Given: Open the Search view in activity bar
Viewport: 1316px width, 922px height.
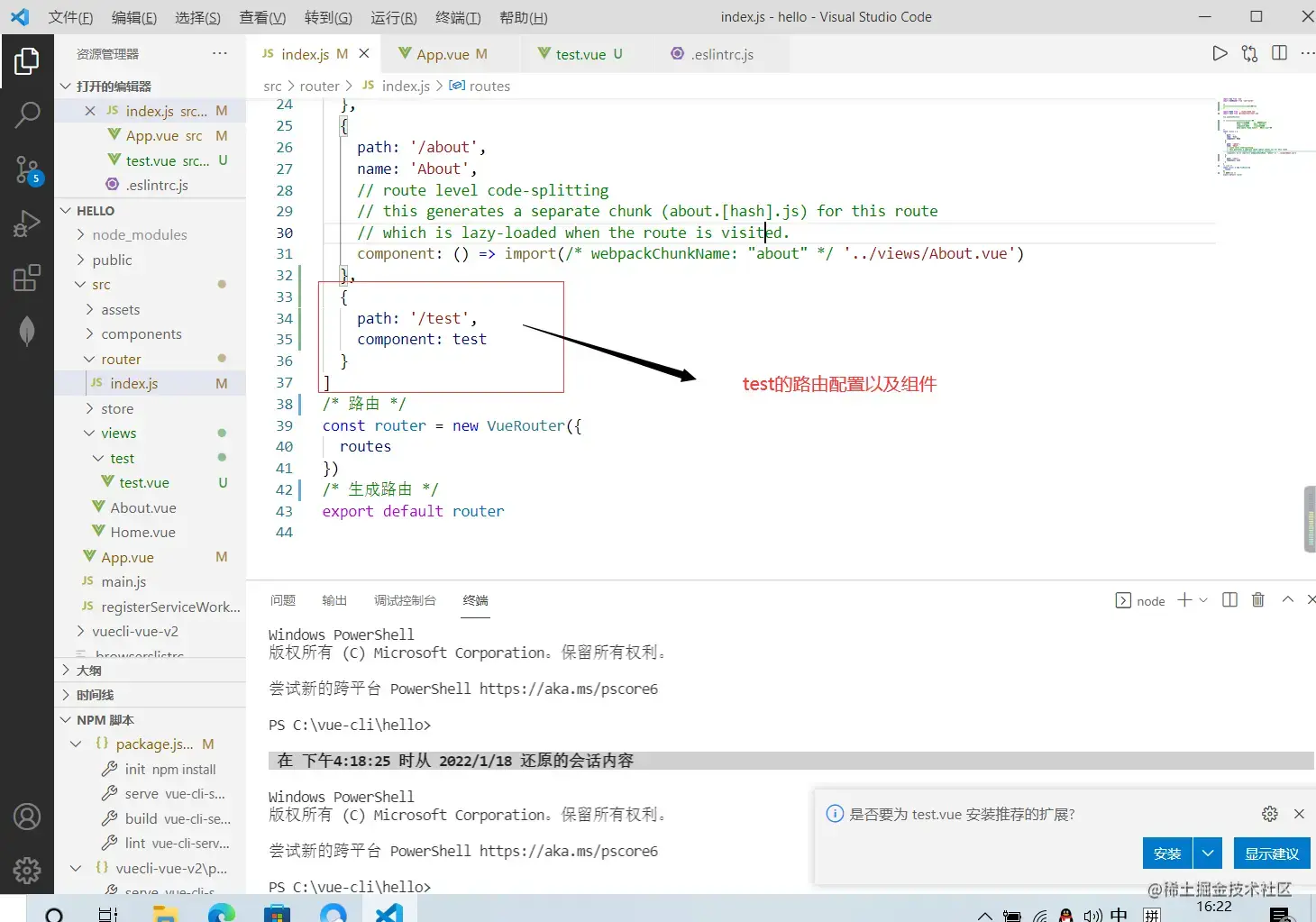Looking at the screenshot, I should [27, 114].
